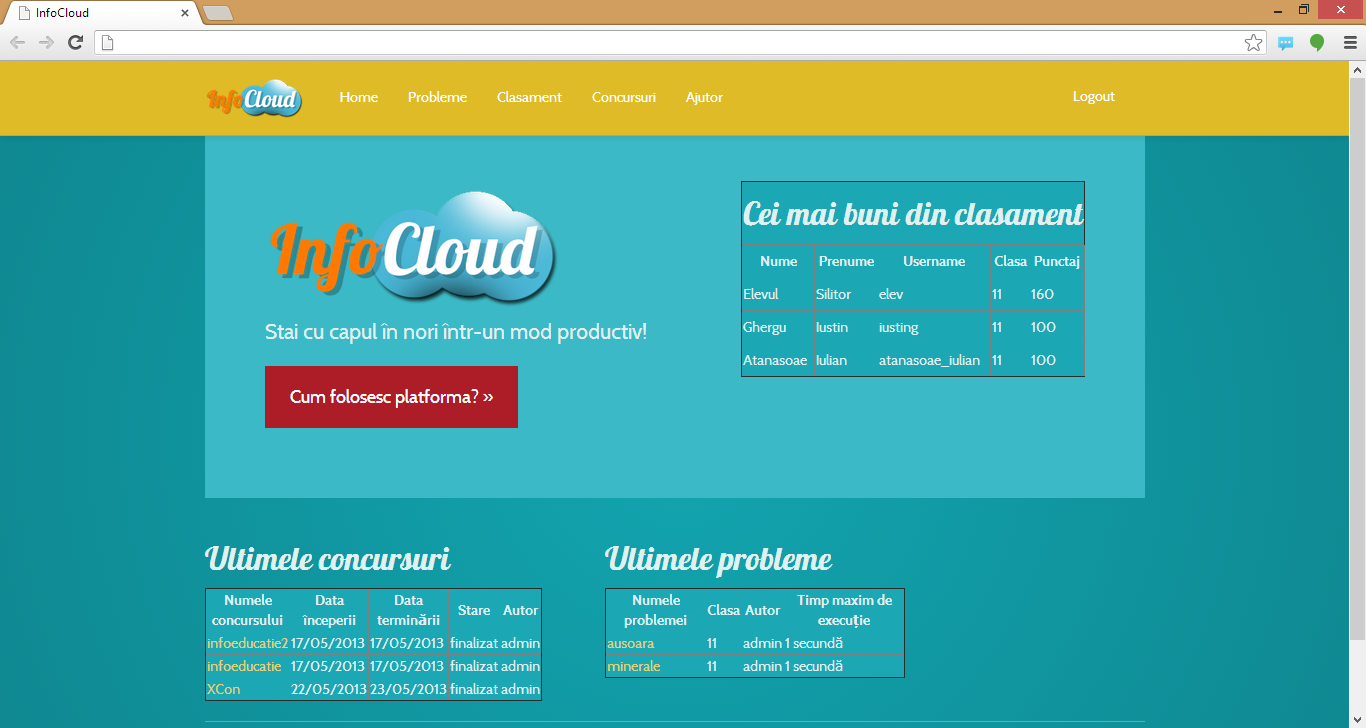The image size is (1366, 728).
Task: Click the blue chat extension icon
Action: click(1286, 43)
